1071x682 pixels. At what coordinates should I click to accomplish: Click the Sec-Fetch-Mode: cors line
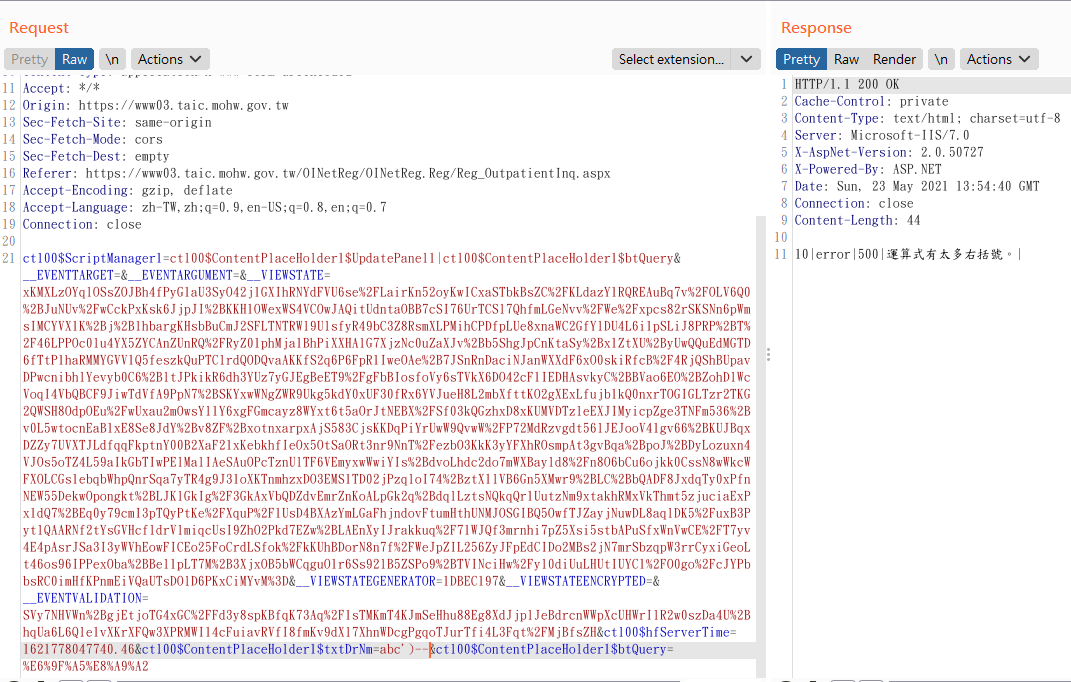(92, 139)
